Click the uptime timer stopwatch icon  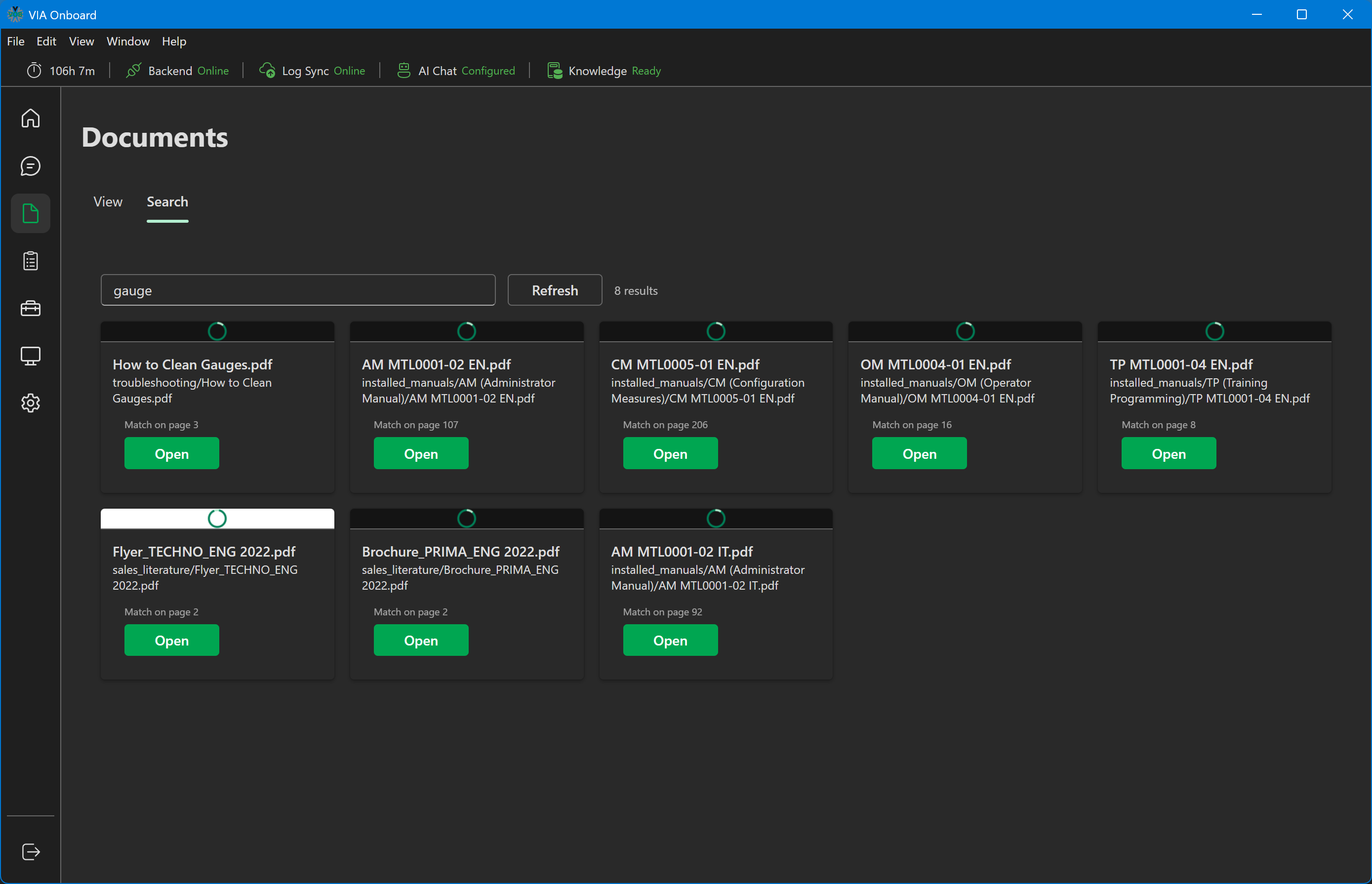click(x=35, y=71)
